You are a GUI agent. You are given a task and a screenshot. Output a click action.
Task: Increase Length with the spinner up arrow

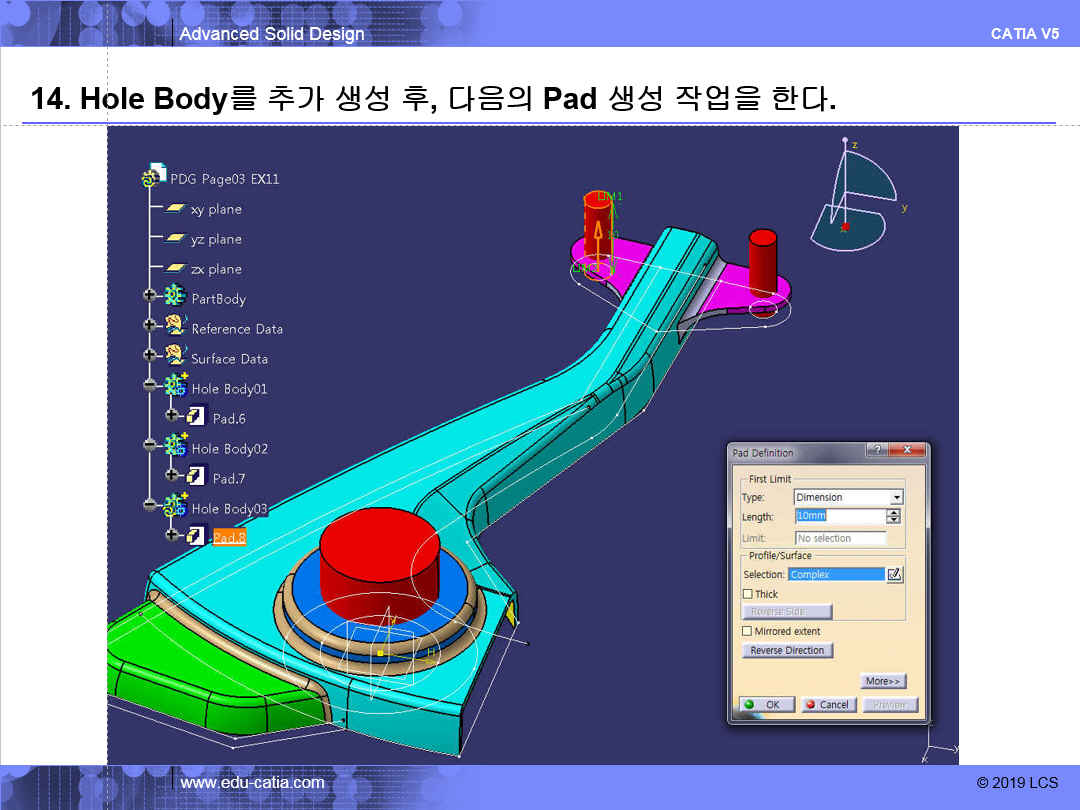(x=894, y=513)
